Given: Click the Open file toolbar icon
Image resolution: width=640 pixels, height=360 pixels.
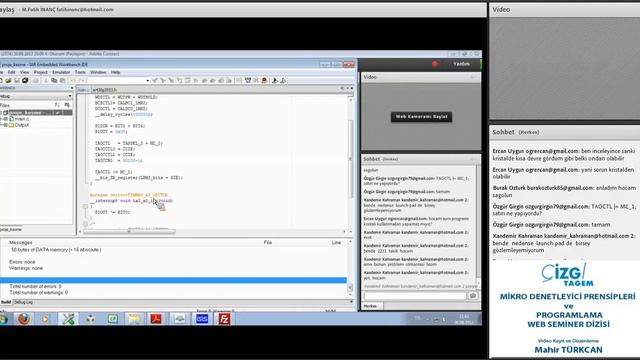Looking at the screenshot, I should tap(8, 81).
